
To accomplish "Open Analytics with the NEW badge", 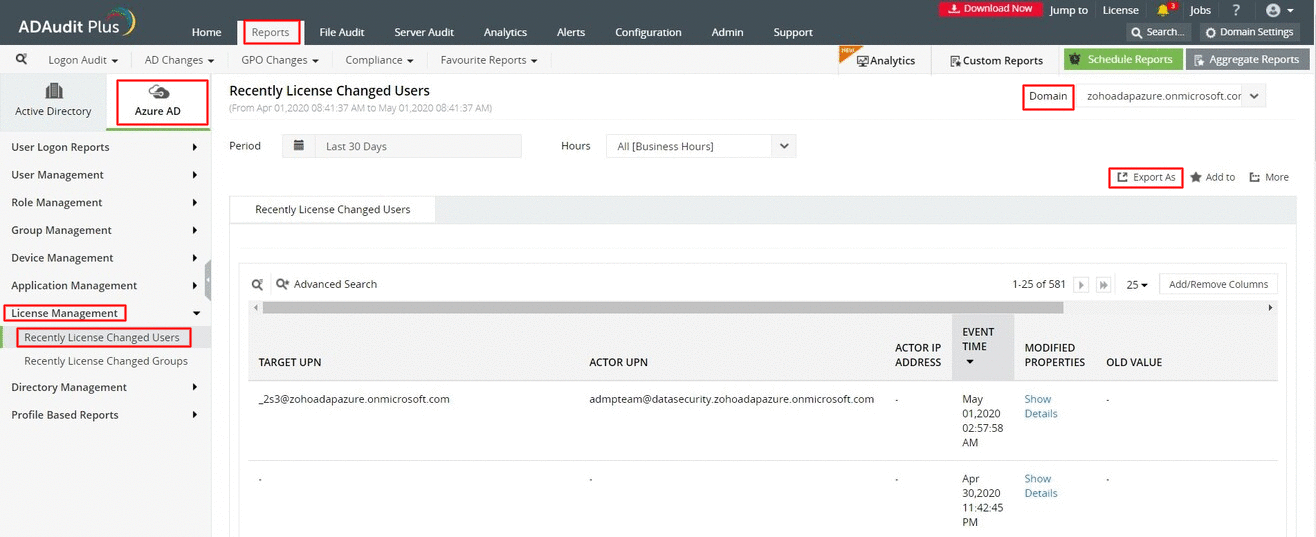I will coord(886,60).
